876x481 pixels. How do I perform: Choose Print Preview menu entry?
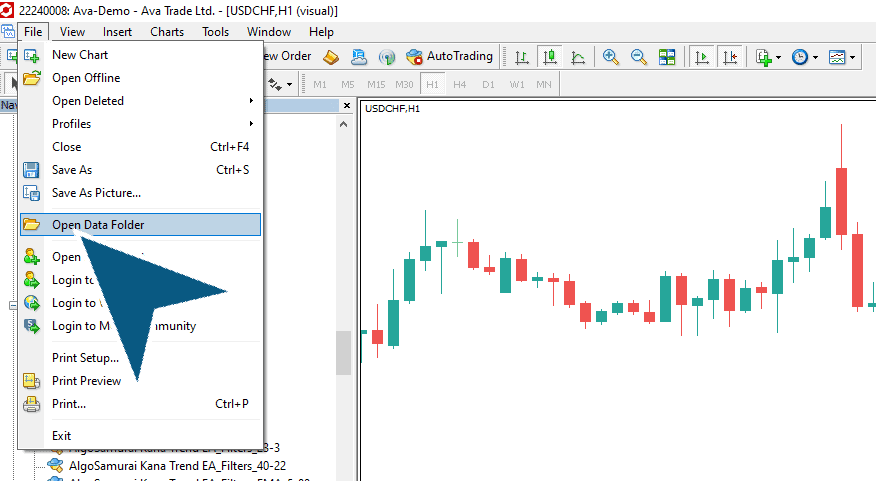point(140,380)
